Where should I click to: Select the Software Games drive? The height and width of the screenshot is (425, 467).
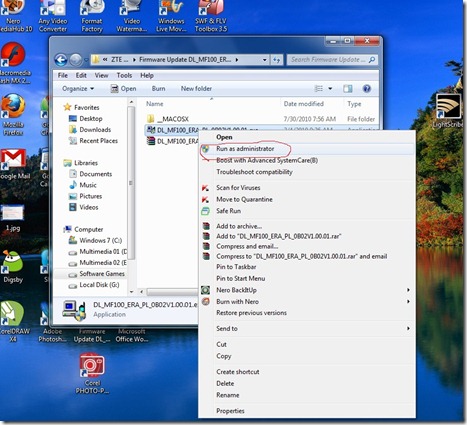tap(96, 274)
